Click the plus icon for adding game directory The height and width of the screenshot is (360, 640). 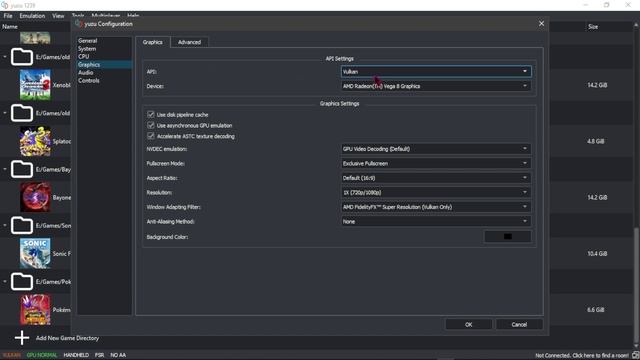click(22, 338)
